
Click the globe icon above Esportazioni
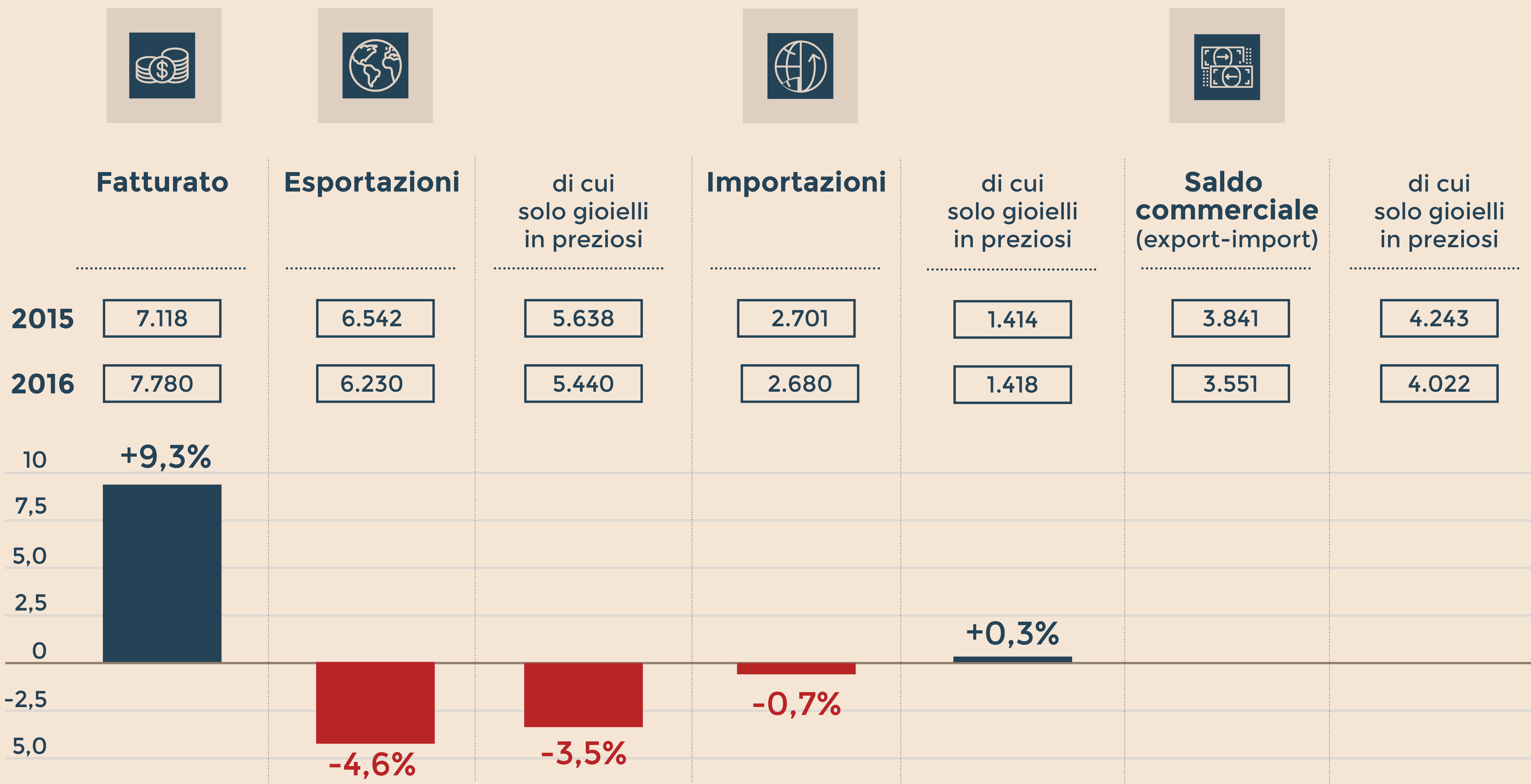click(x=375, y=65)
